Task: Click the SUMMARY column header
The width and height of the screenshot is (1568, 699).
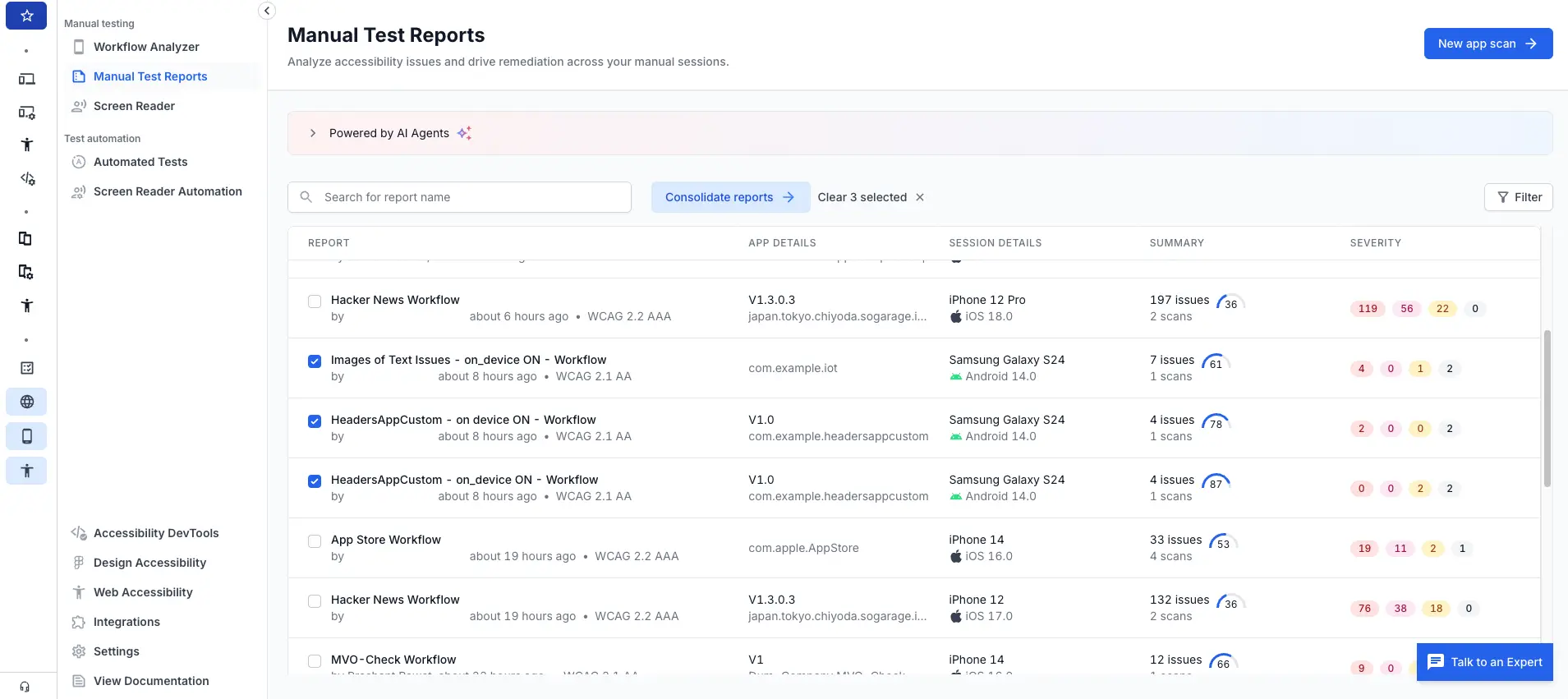Action: pyautogui.click(x=1176, y=243)
